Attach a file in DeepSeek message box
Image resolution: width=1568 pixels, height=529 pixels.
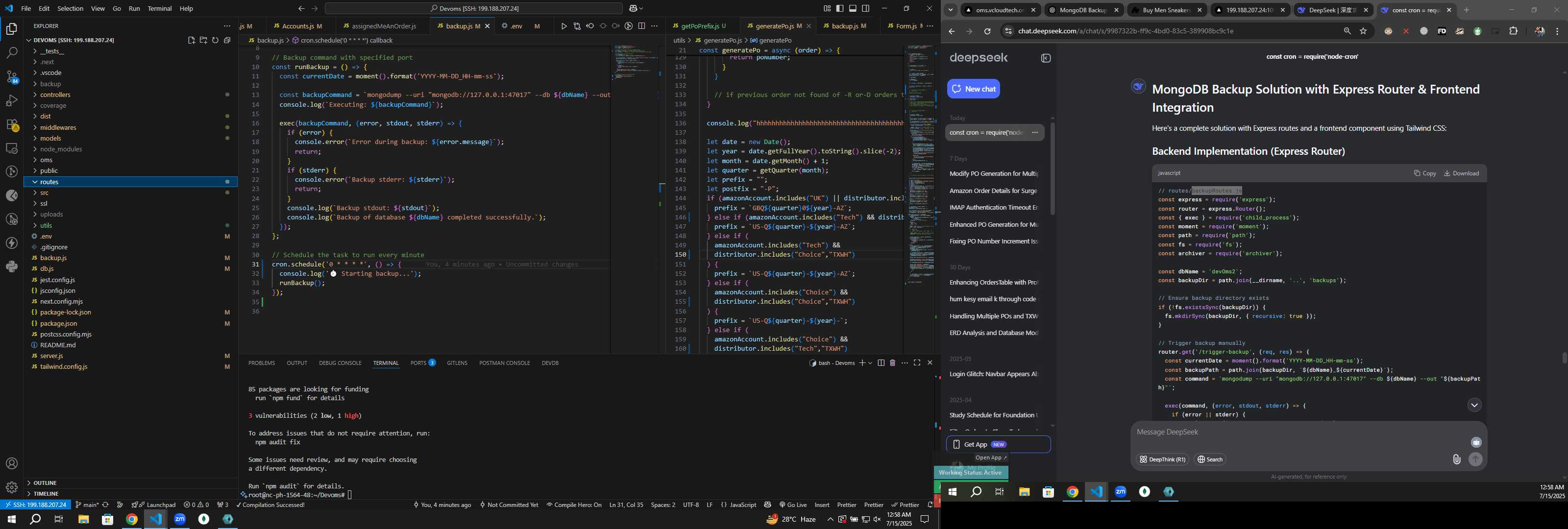coord(1456,459)
